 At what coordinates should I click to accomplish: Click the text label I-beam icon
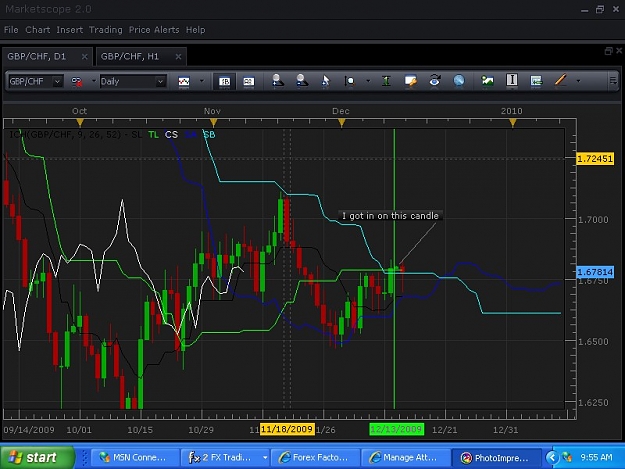coord(512,80)
